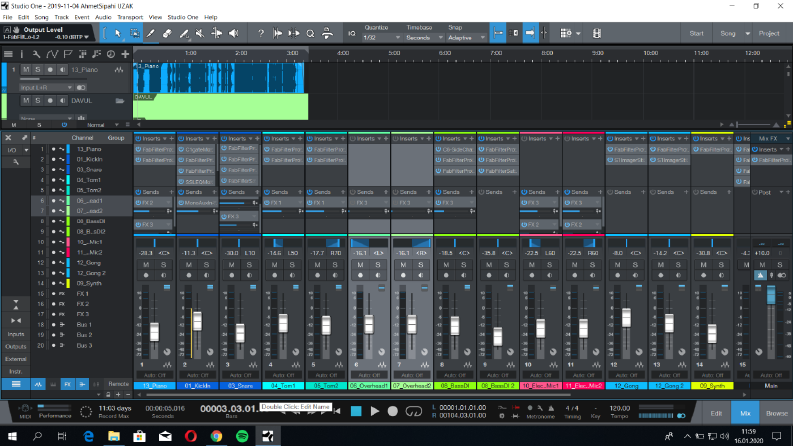793x446 pixels.
Task: Open the Input L+R dropdown
Action: [x=46, y=87]
